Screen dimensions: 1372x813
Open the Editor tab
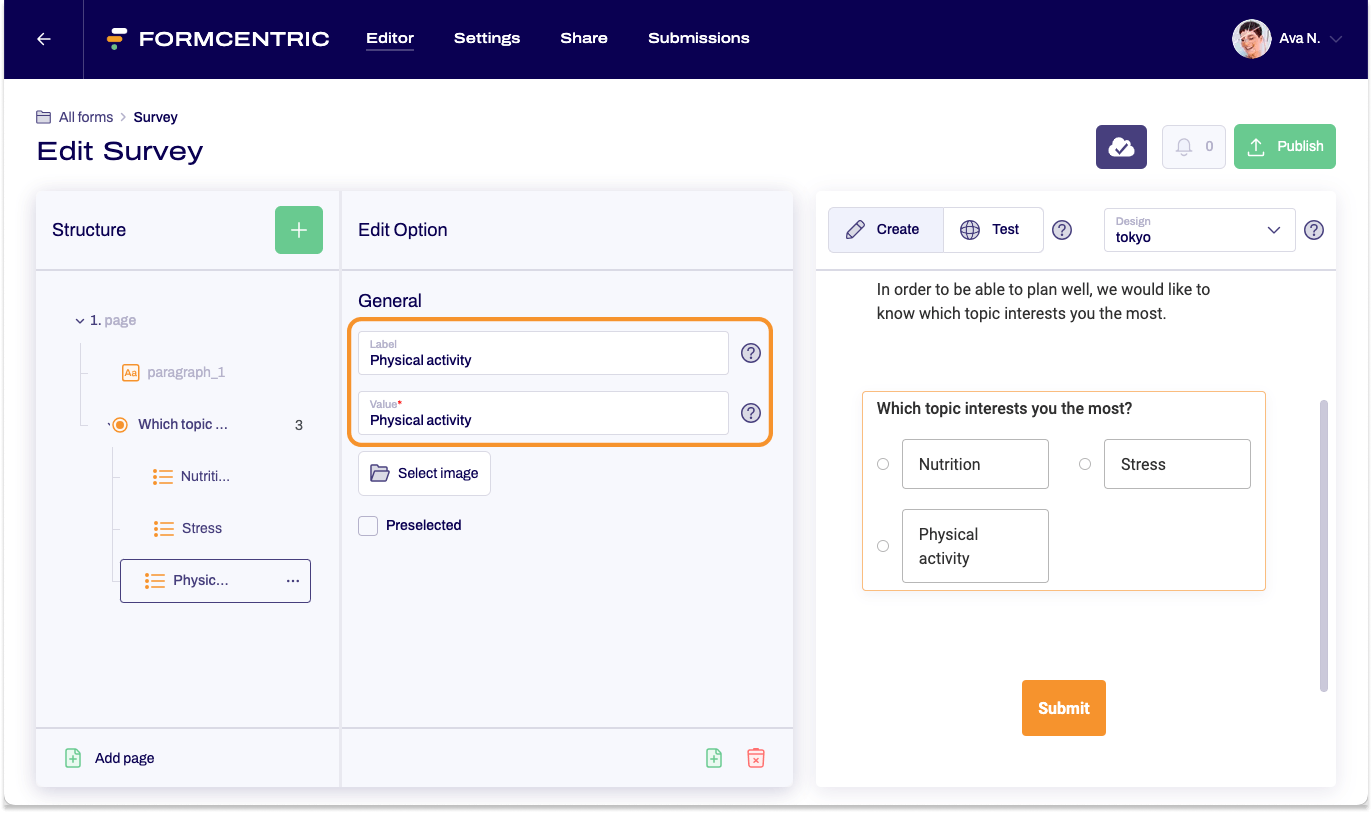coord(390,39)
